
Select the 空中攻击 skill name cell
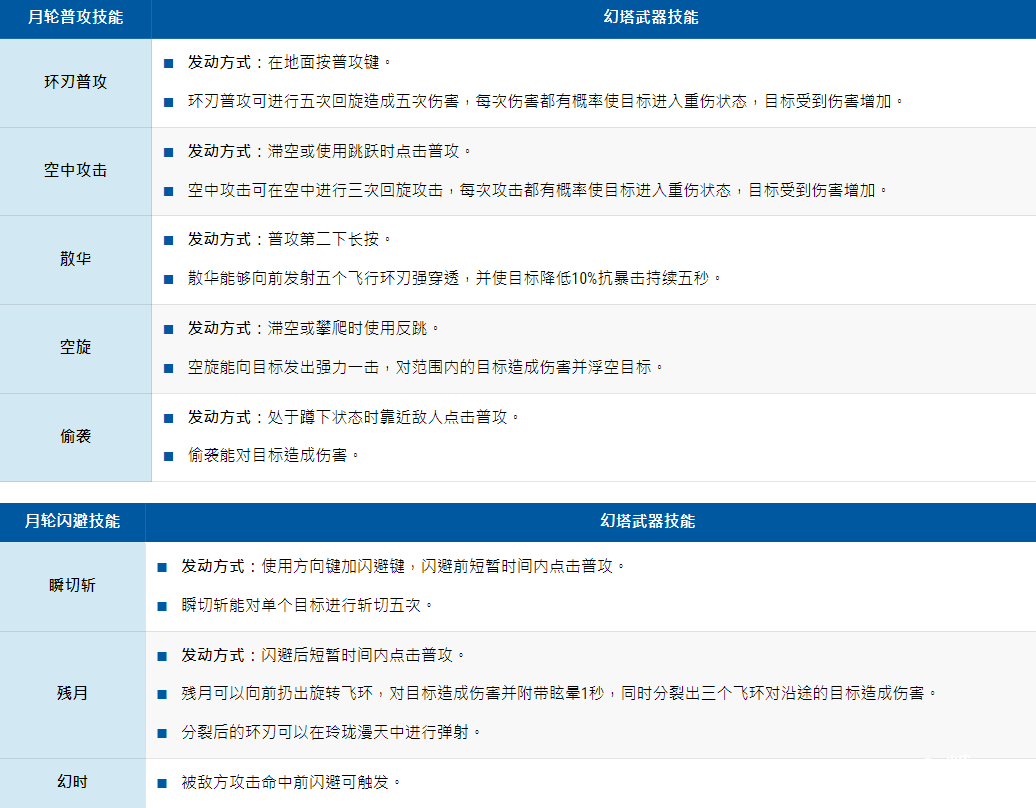75,171
